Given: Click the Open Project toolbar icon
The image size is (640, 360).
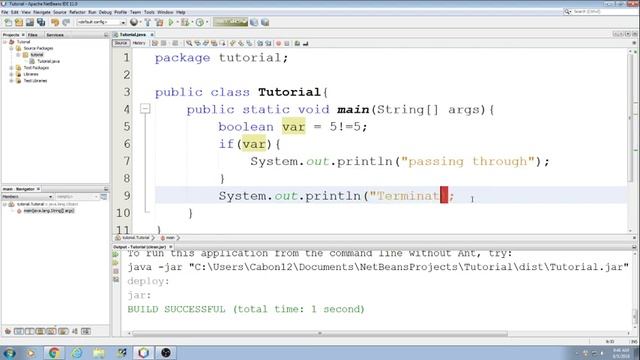Looking at the screenshot, I should coord(30,22).
